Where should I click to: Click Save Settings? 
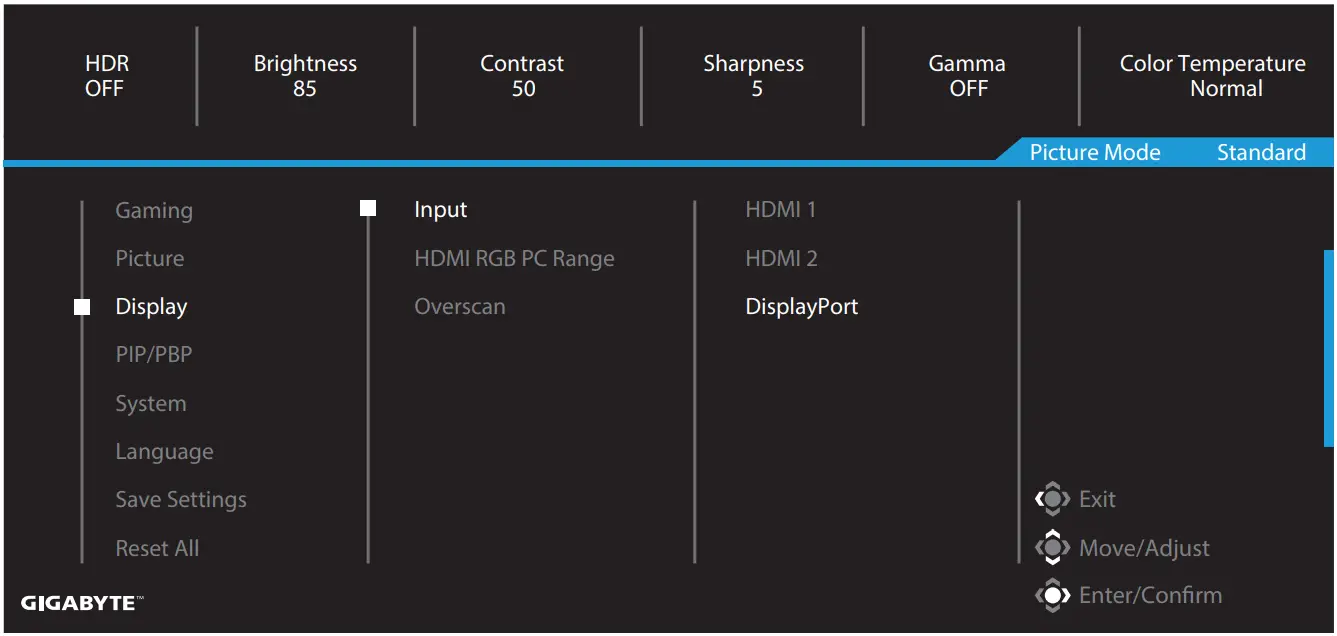pyautogui.click(x=180, y=499)
